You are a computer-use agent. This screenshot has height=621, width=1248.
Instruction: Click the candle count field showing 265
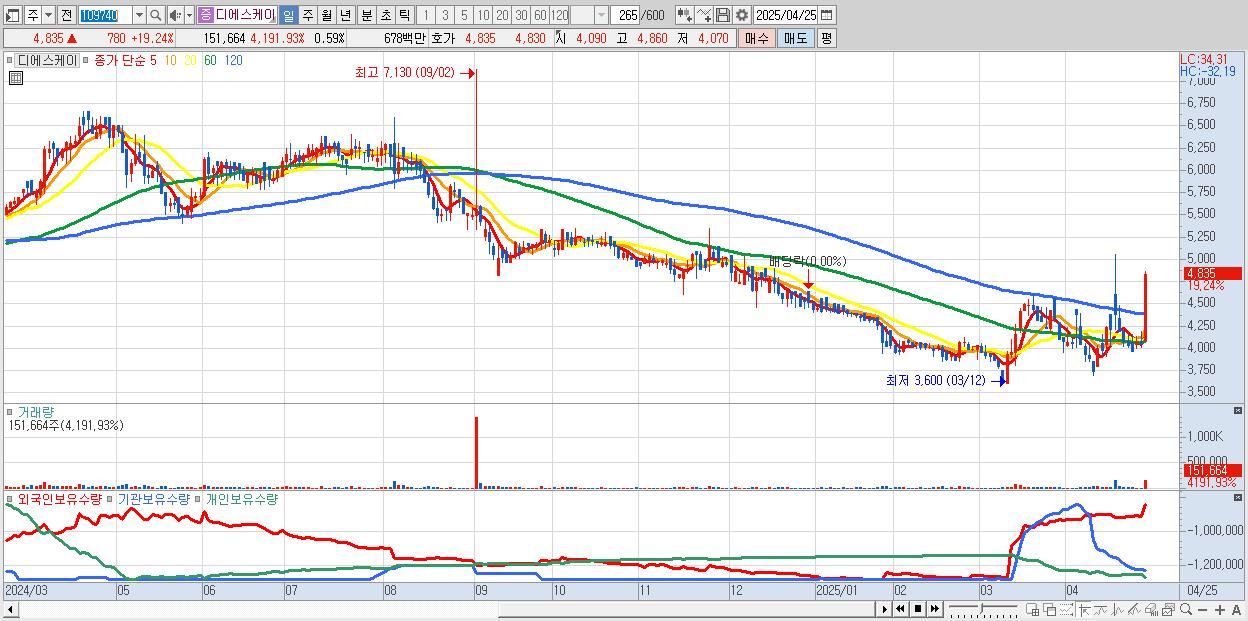coord(626,15)
